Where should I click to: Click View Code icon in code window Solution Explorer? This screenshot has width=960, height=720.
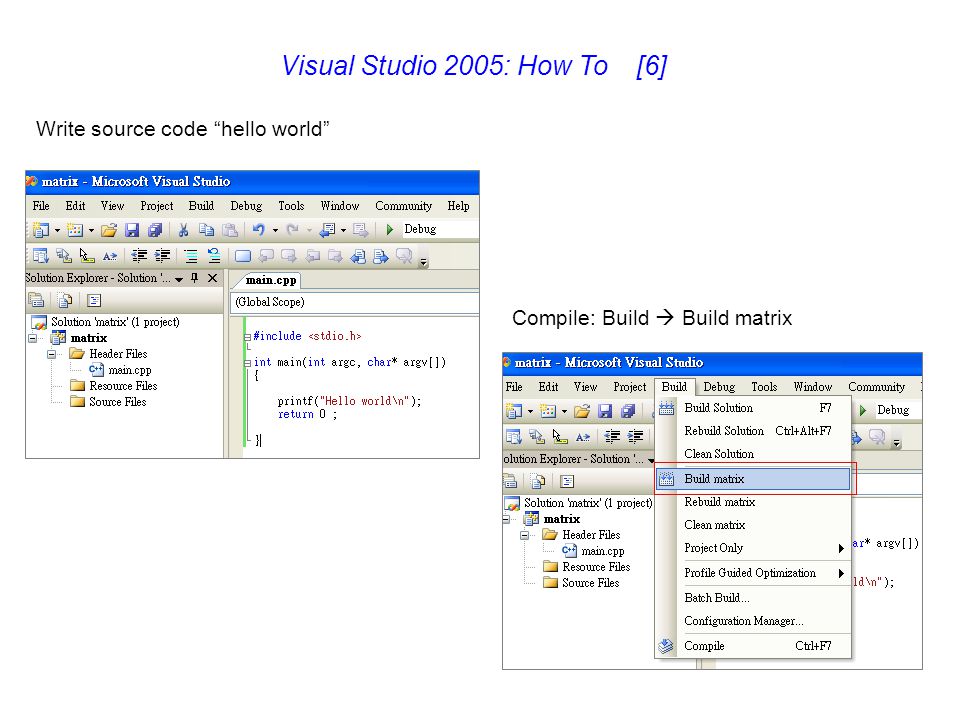94,300
